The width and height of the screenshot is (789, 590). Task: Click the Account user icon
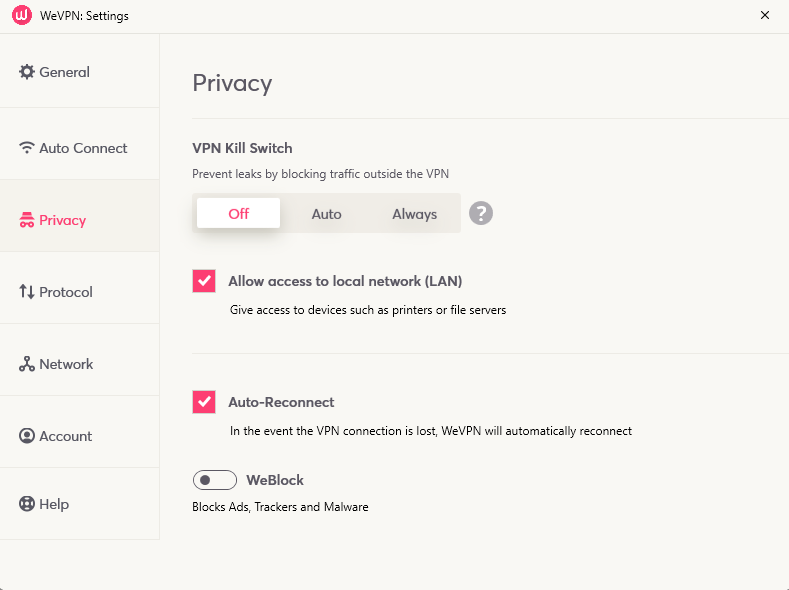tap(27, 436)
